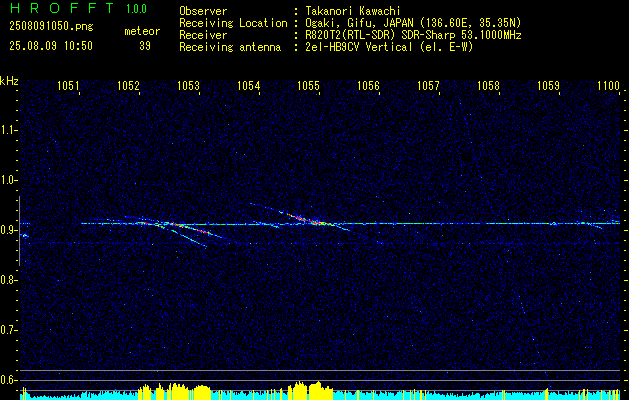Click the 1100 time axis label
The height and width of the screenshot is (400, 629).
click(609, 85)
